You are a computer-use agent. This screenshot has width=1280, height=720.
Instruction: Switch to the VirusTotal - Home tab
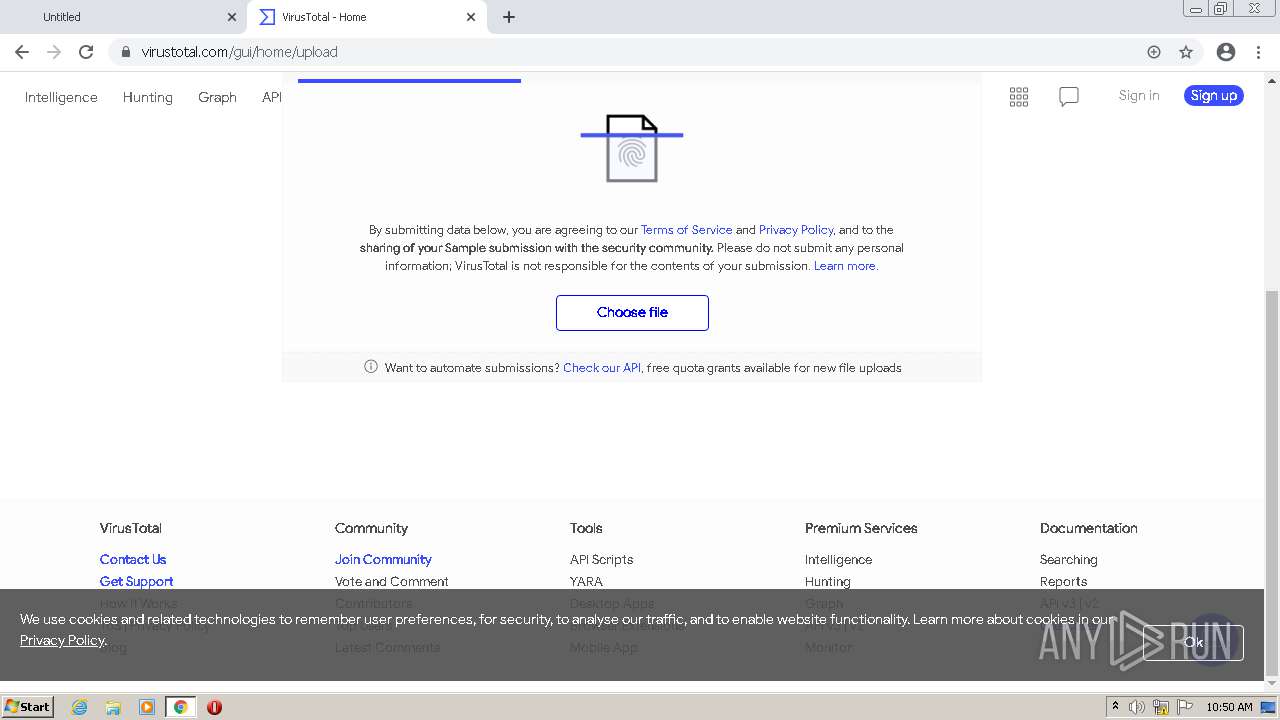(x=368, y=17)
